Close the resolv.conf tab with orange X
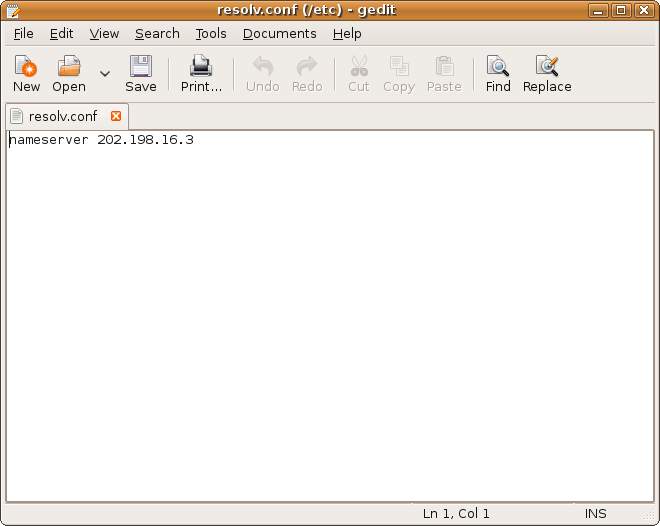Screen dimensions: 660x526 116,116
